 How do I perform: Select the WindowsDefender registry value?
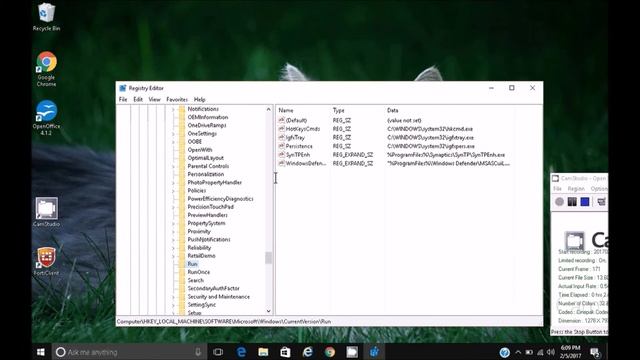[x=306, y=163]
